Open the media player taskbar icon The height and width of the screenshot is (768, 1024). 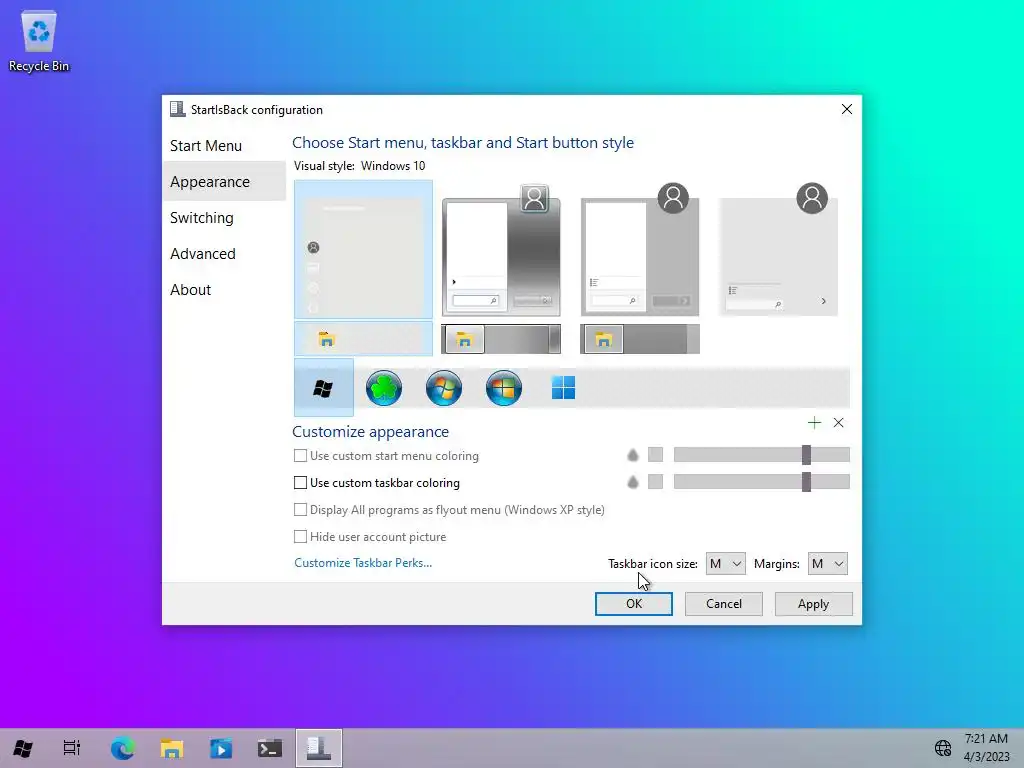[x=221, y=748]
